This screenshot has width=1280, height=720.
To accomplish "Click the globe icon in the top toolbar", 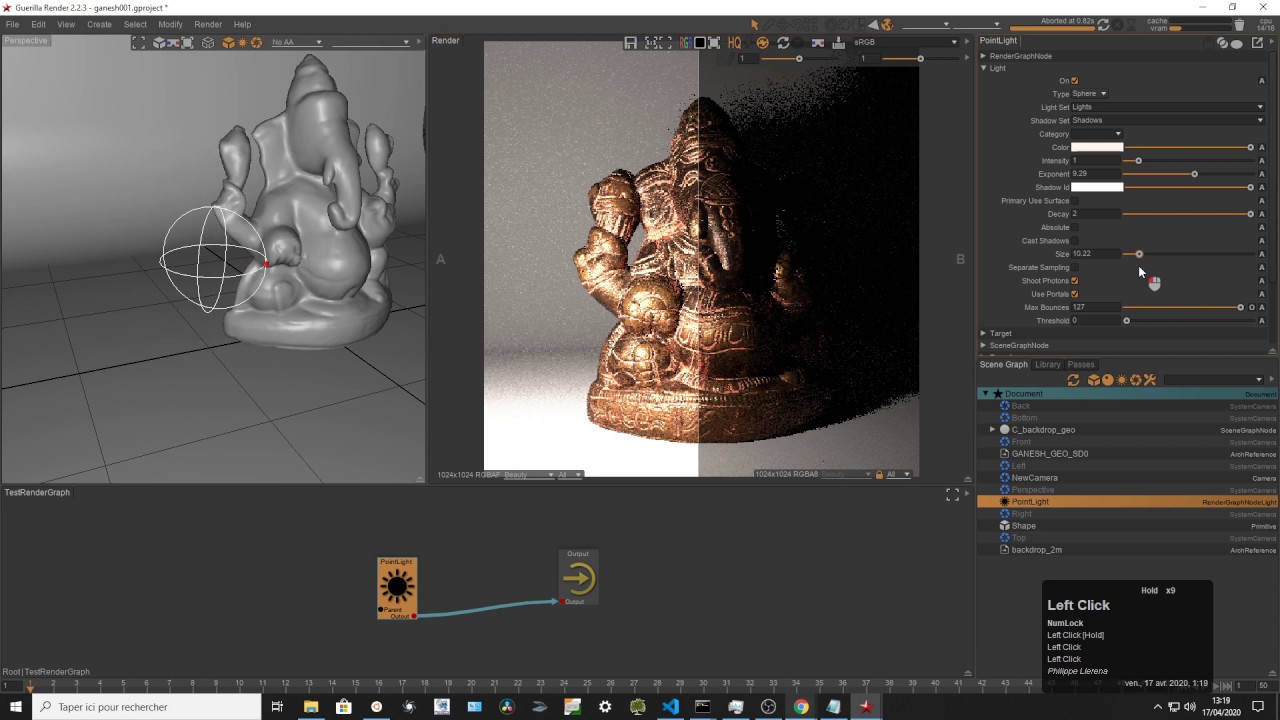I will (x=886, y=25).
